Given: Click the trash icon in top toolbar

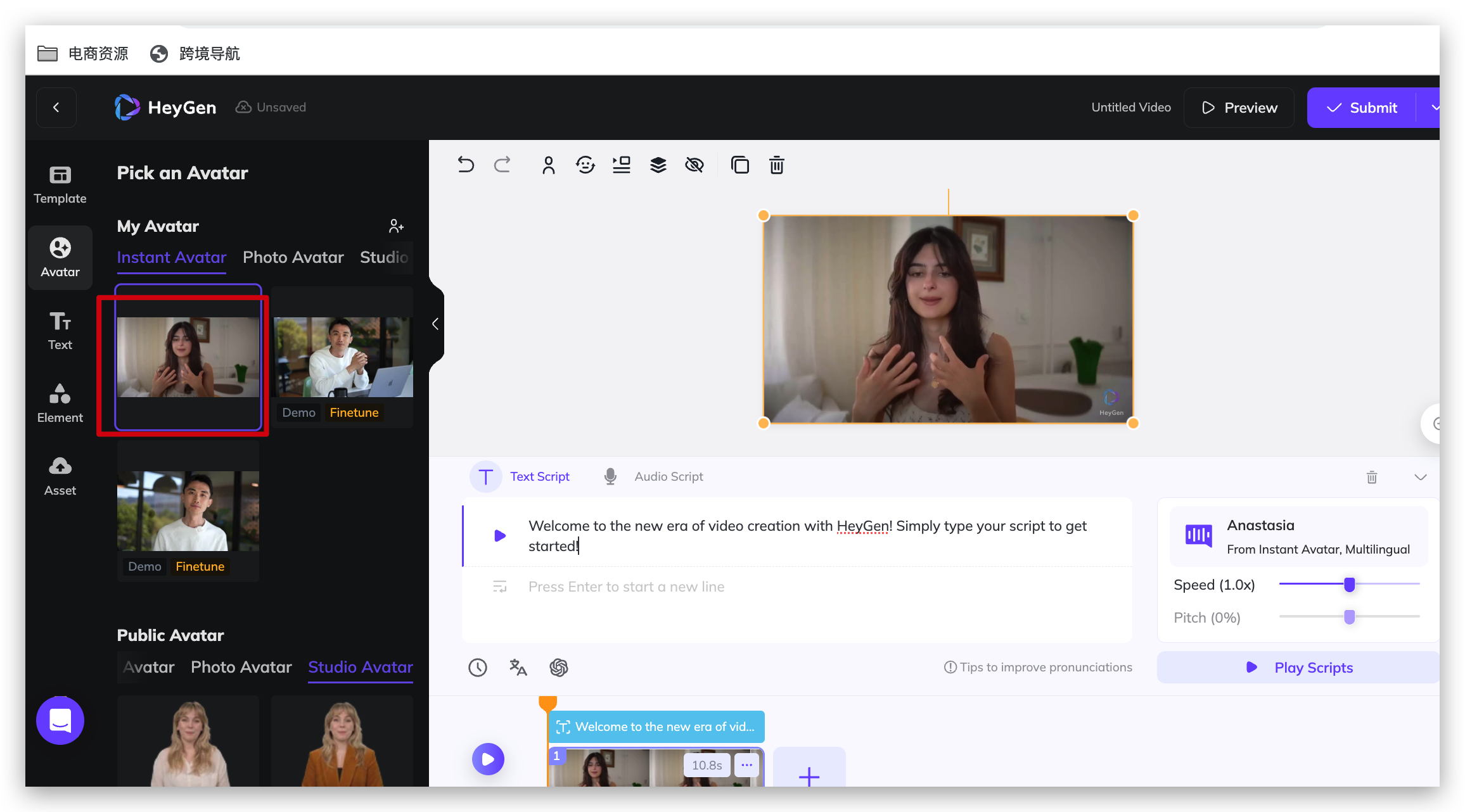Looking at the screenshot, I should click(776, 165).
